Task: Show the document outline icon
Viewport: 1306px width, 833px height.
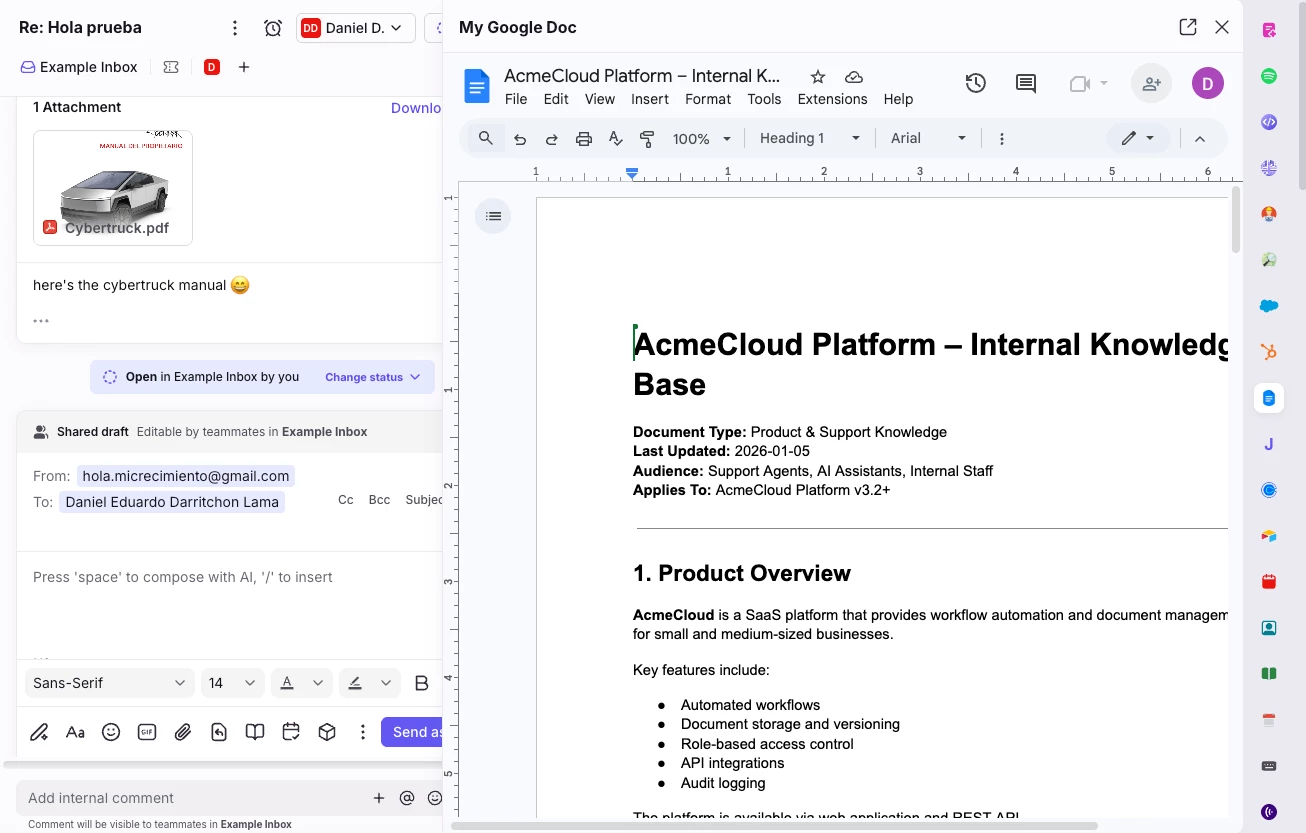Action: tap(493, 216)
